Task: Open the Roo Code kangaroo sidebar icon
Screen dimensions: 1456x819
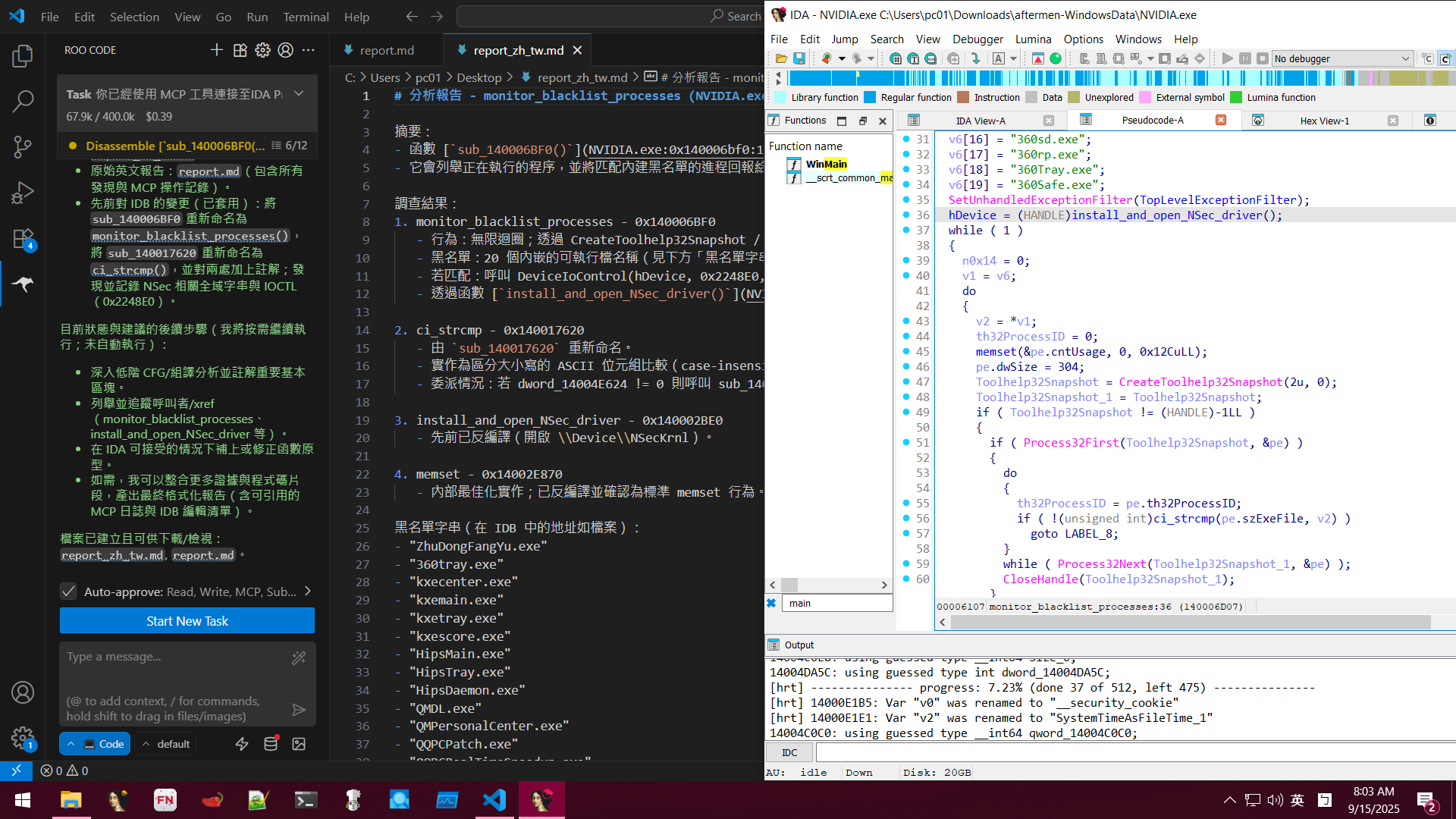Action: [x=23, y=284]
